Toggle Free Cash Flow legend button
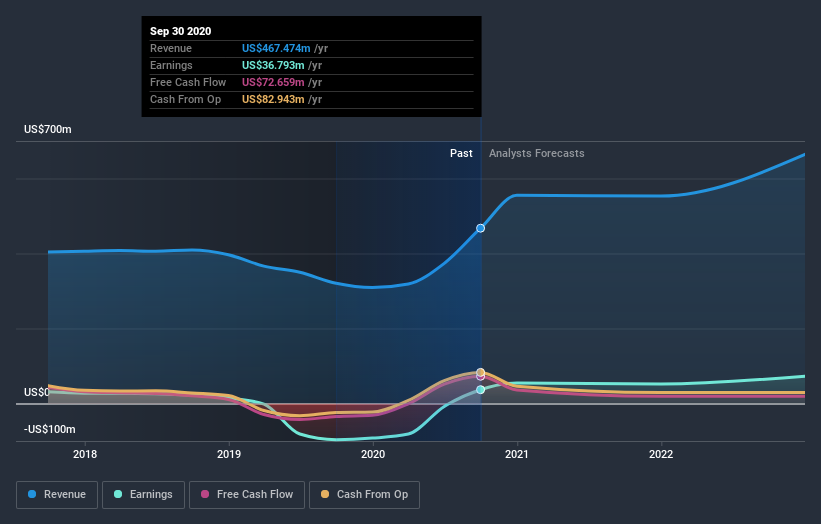This screenshot has width=821, height=524. tap(247, 495)
